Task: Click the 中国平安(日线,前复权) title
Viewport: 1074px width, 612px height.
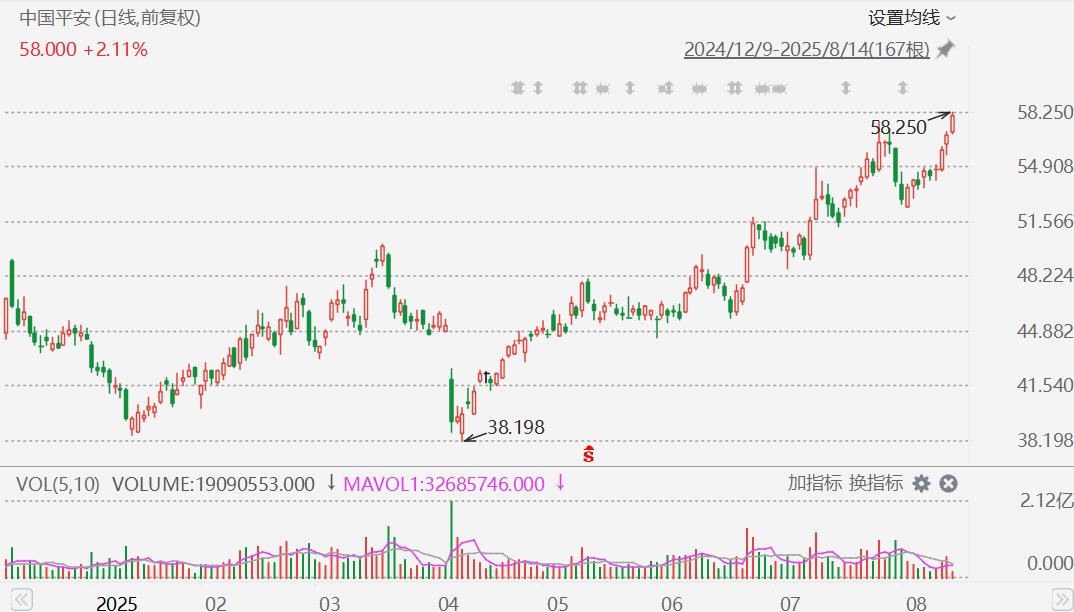Action: click(110, 18)
